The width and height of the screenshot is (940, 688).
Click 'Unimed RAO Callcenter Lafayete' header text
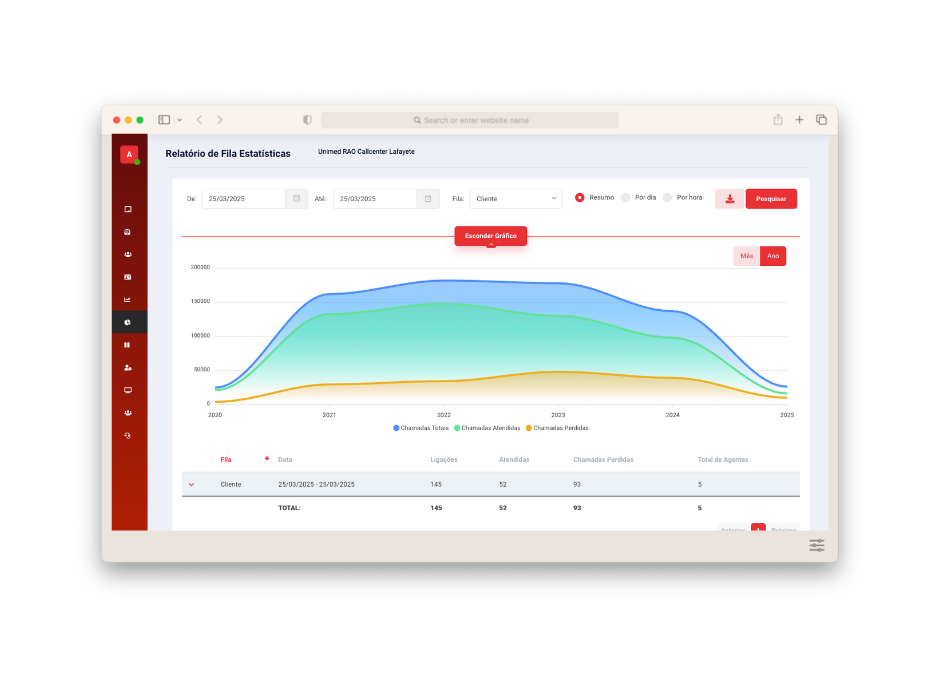[366, 152]
